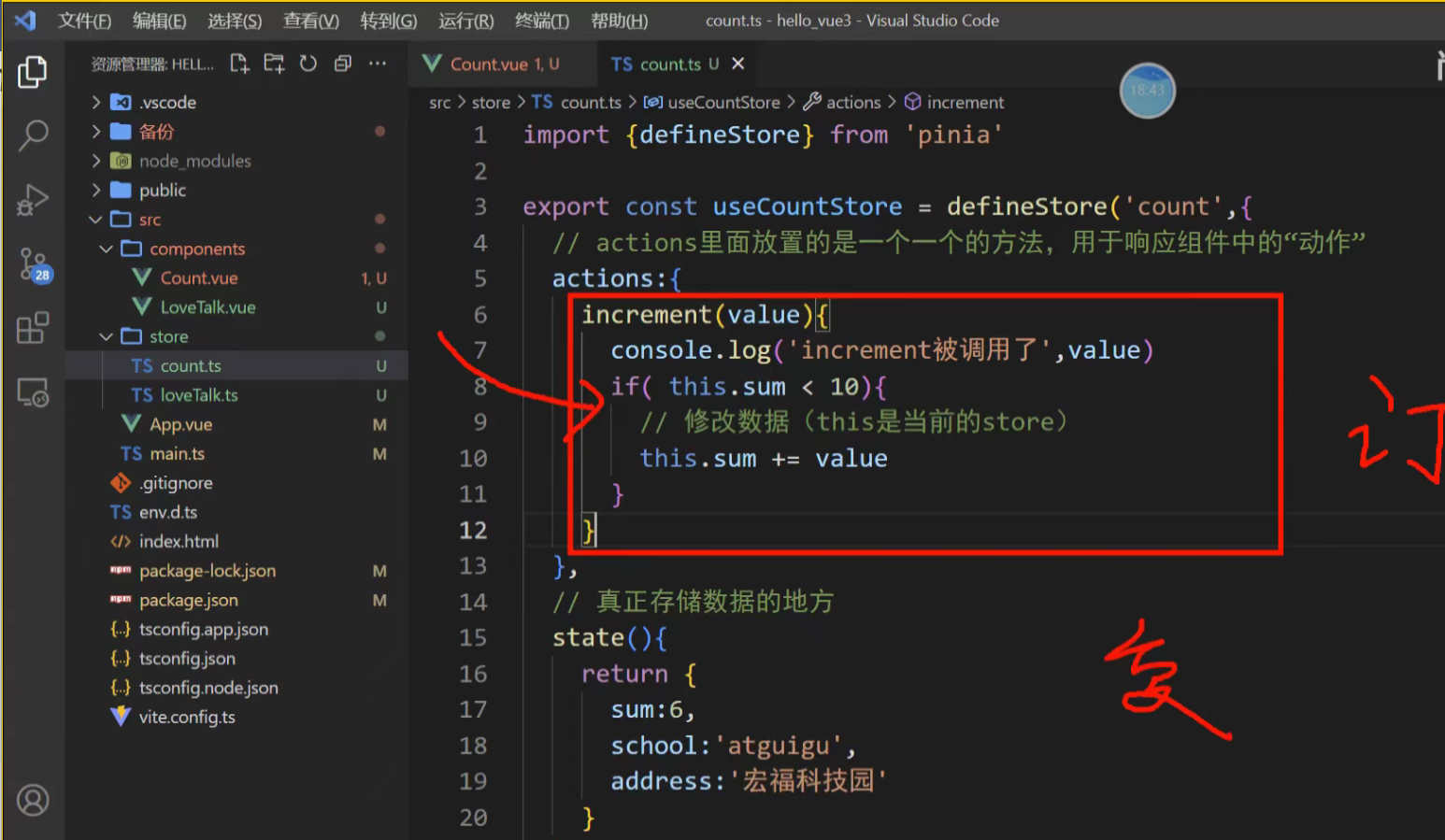Open Source Control view with 28 badge
This screenshot has width=1445, height=840.
(35, 264)
